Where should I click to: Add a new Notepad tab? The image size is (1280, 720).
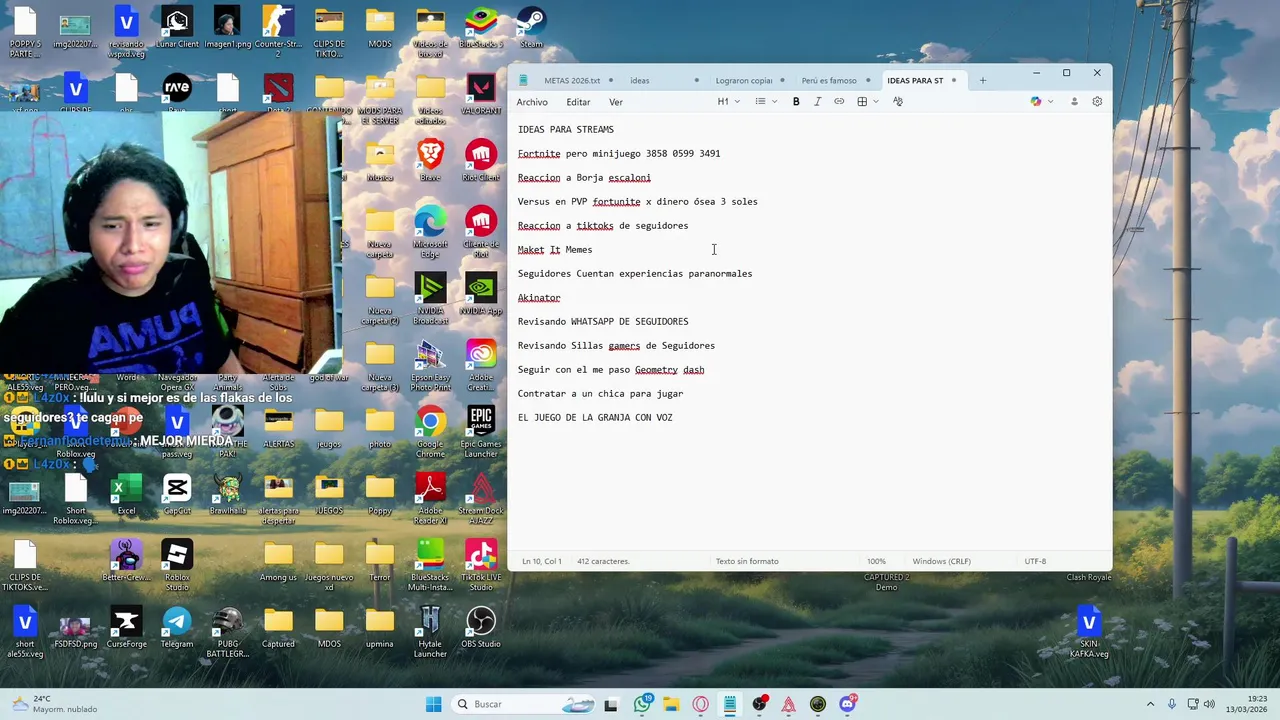(x=982, y=80)
